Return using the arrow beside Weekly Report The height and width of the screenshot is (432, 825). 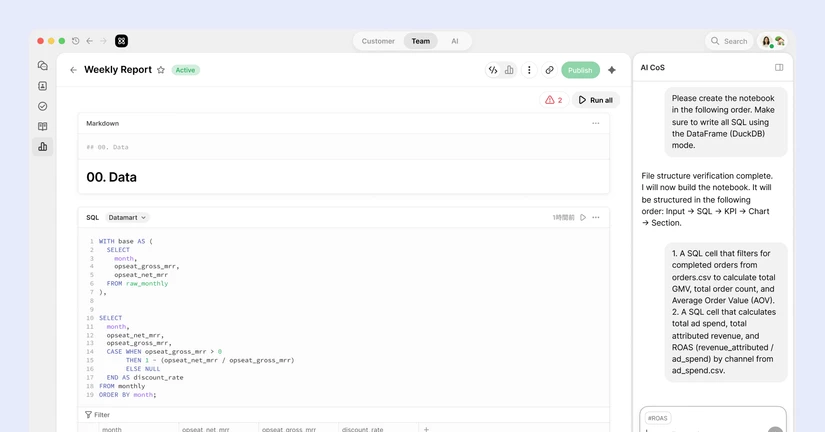[x=73, y=70]
